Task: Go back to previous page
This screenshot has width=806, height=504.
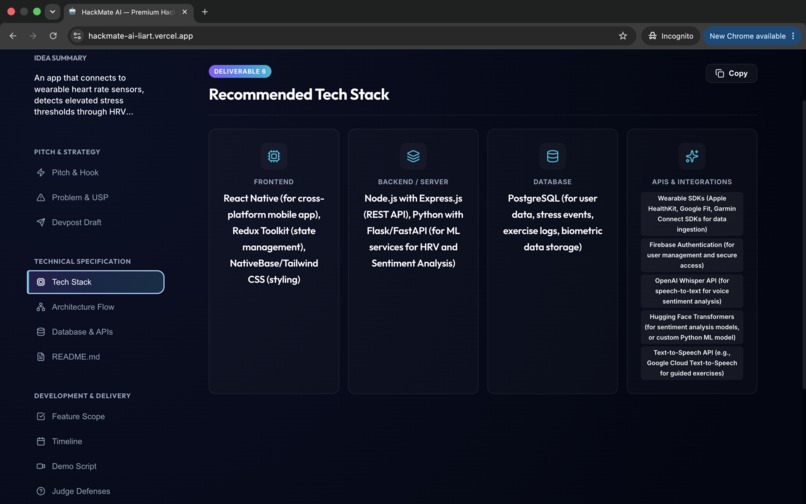Action: (13, 36)
